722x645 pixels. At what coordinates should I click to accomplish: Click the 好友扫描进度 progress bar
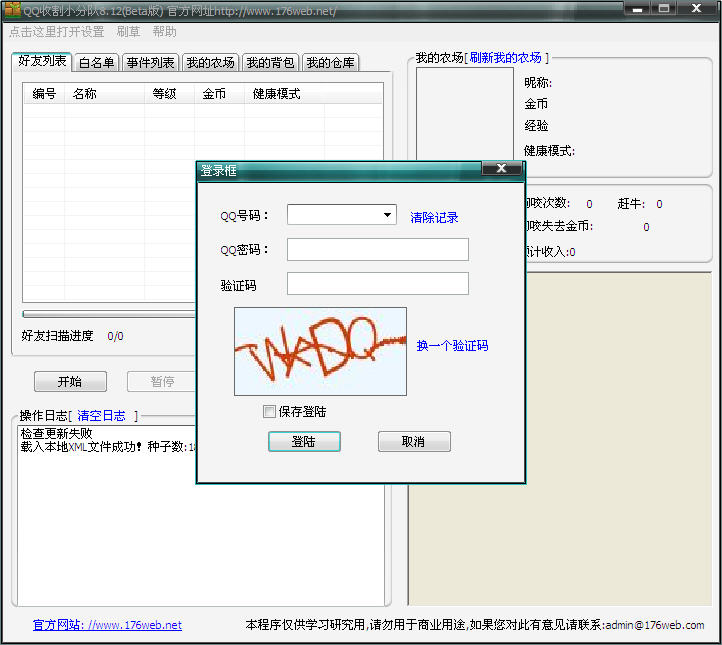click(x=110, y=314)
